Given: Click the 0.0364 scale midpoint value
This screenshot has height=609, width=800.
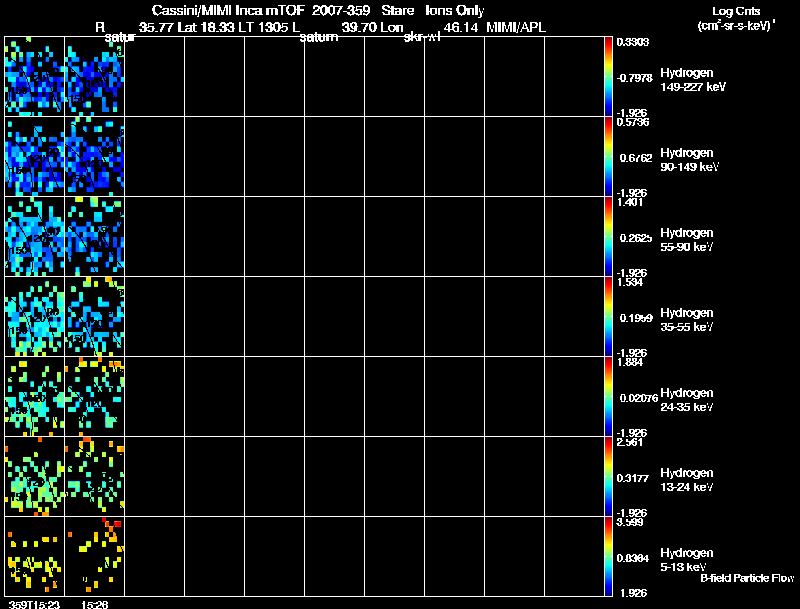Looking at the screenshot, I should (633, 558).
